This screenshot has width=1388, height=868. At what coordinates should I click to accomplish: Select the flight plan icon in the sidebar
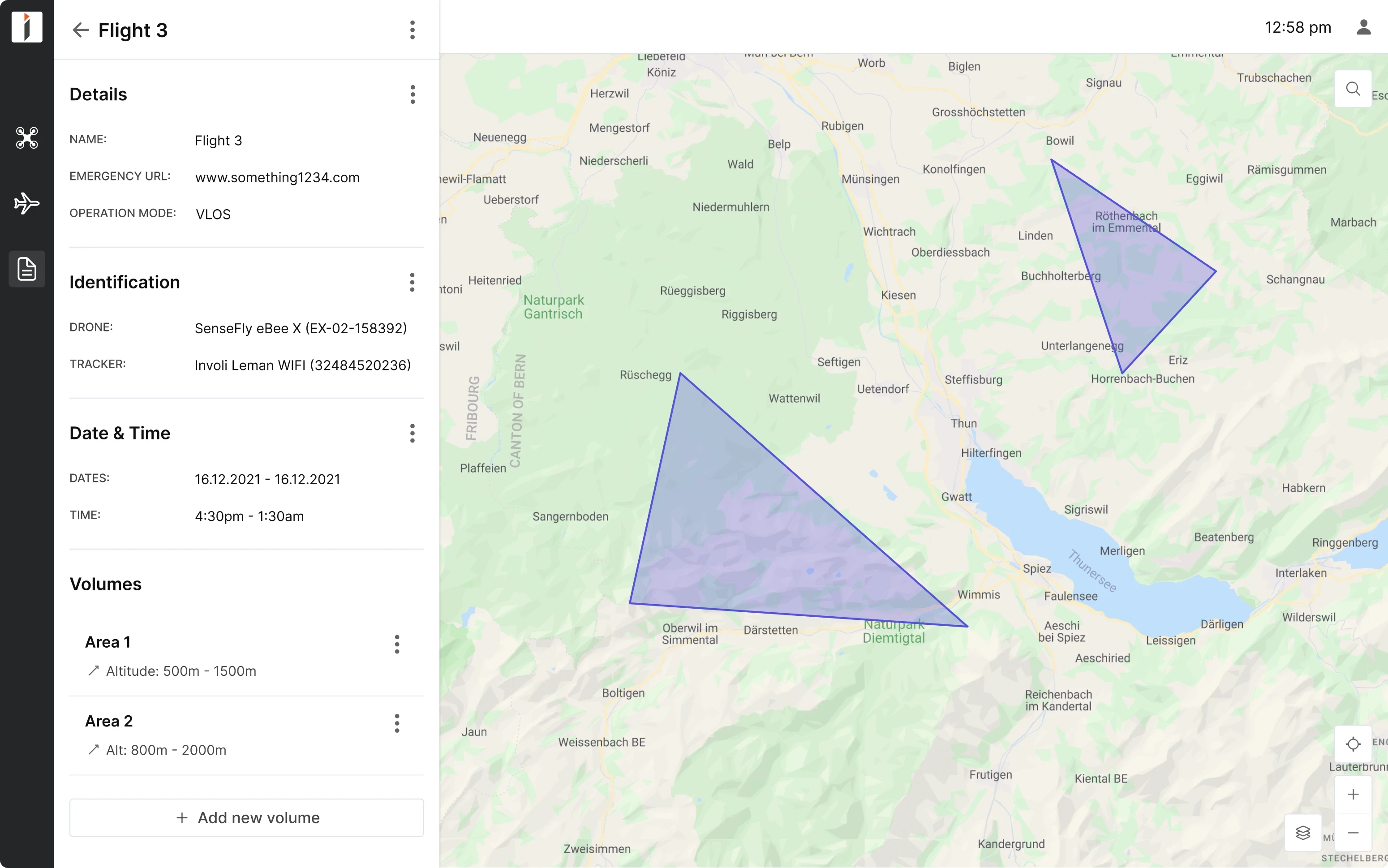point(26,202)
